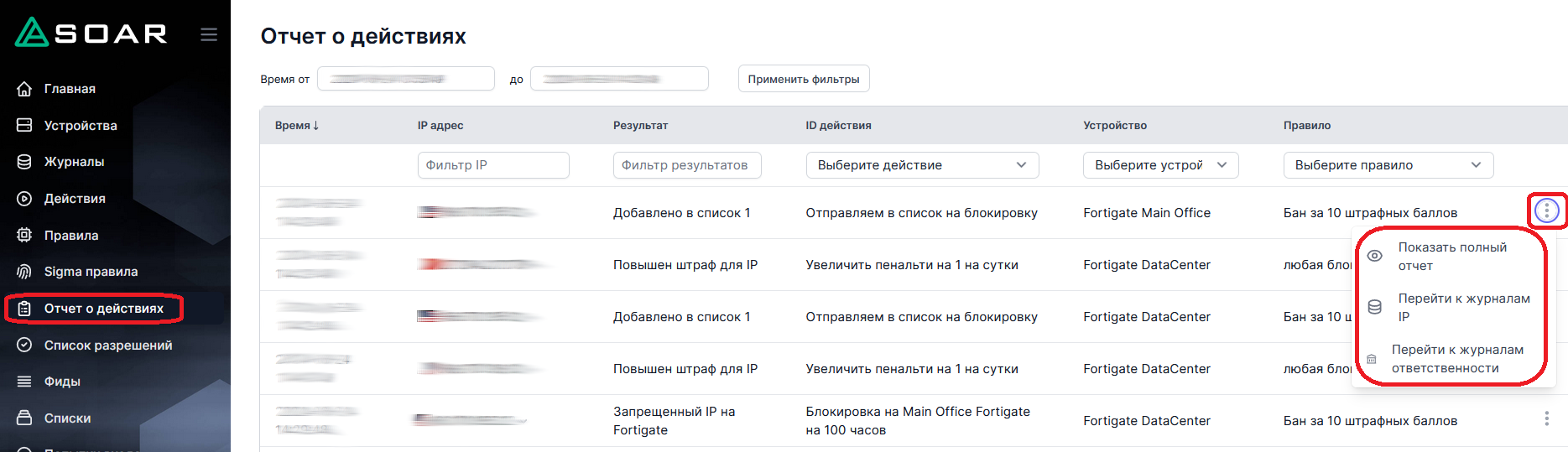Open Список разрешений in sidebar
This screenshot has height=452, width=1568.
(107, 345)
